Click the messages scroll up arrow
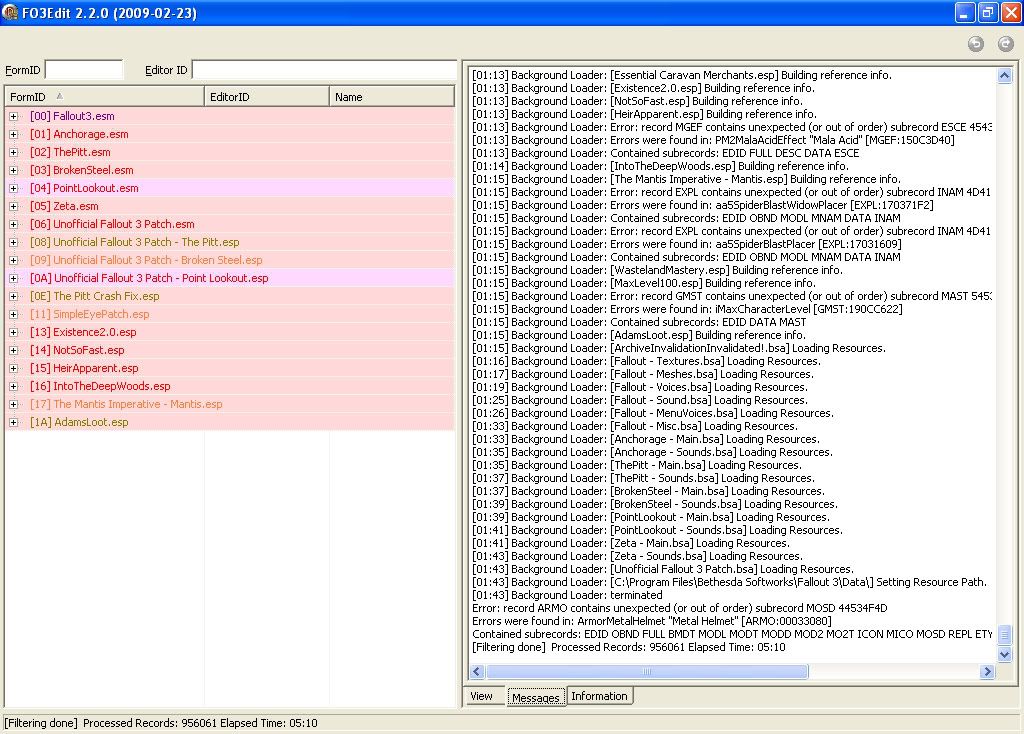This screenshot has width=1024, height=734. 1004,76
